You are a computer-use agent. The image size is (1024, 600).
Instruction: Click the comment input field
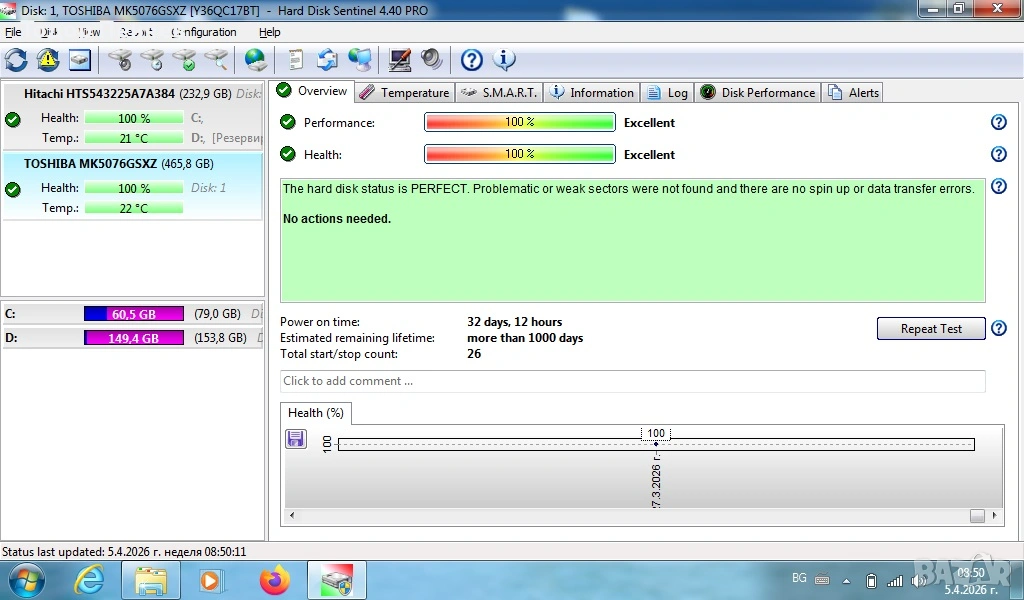pos(632,381)
